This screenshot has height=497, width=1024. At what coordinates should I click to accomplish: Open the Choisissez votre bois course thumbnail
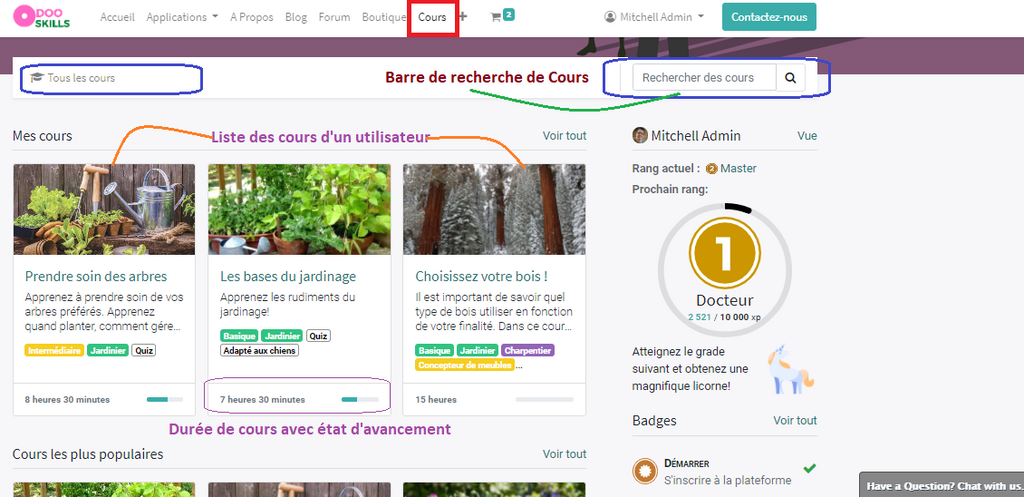coord(494,209)
